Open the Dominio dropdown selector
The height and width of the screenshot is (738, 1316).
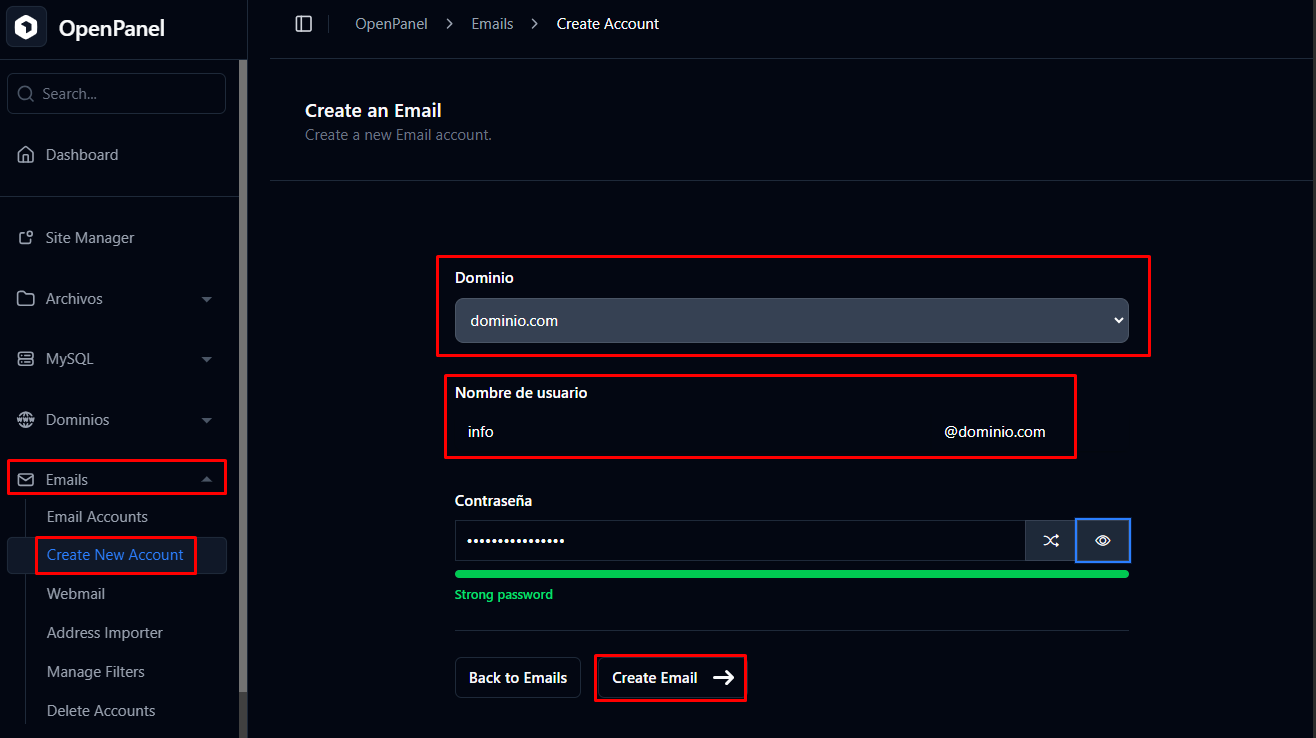click(791, 321)
